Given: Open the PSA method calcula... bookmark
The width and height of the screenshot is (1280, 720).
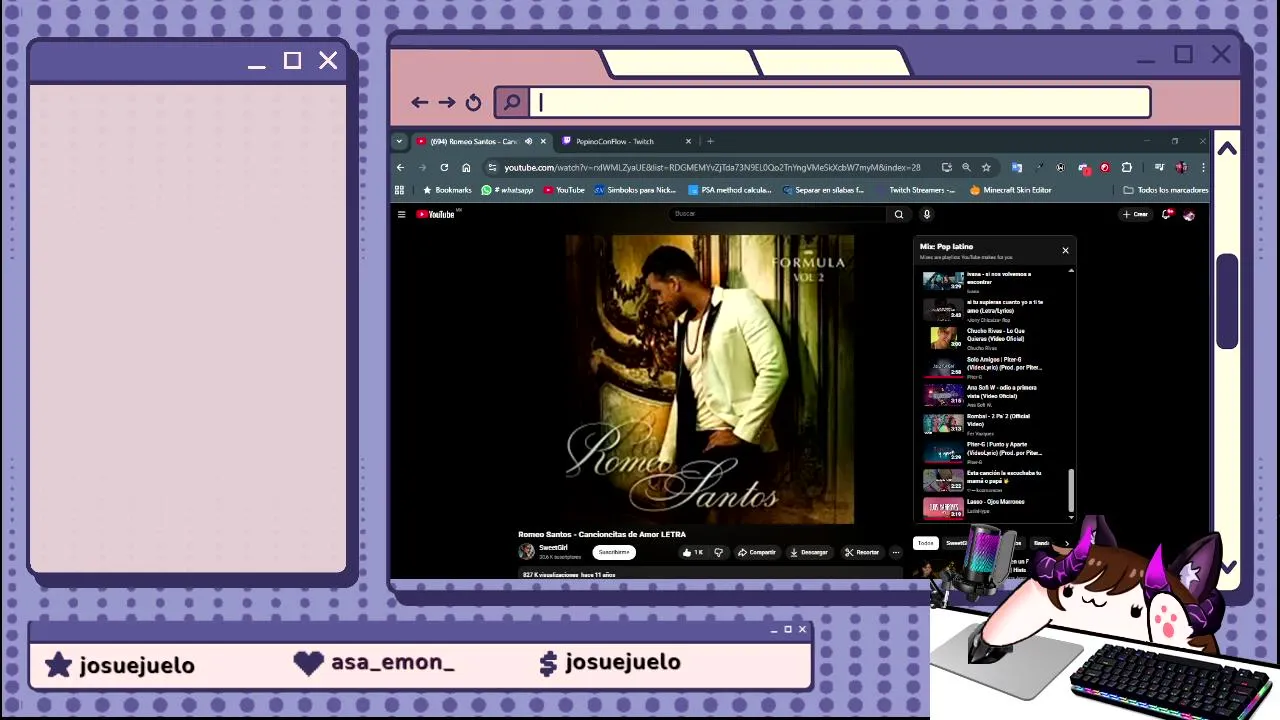Looking at the screenshot, I should 729,190.
